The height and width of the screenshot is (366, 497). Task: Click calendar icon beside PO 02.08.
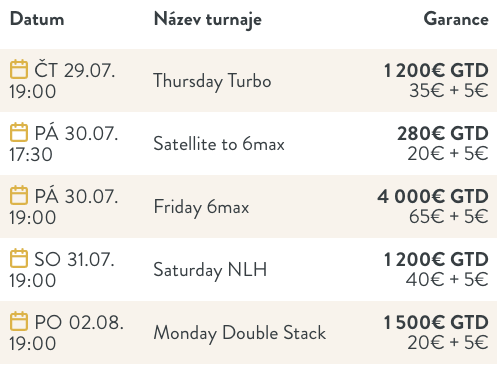pyautogui.click(x=19, y=321)
